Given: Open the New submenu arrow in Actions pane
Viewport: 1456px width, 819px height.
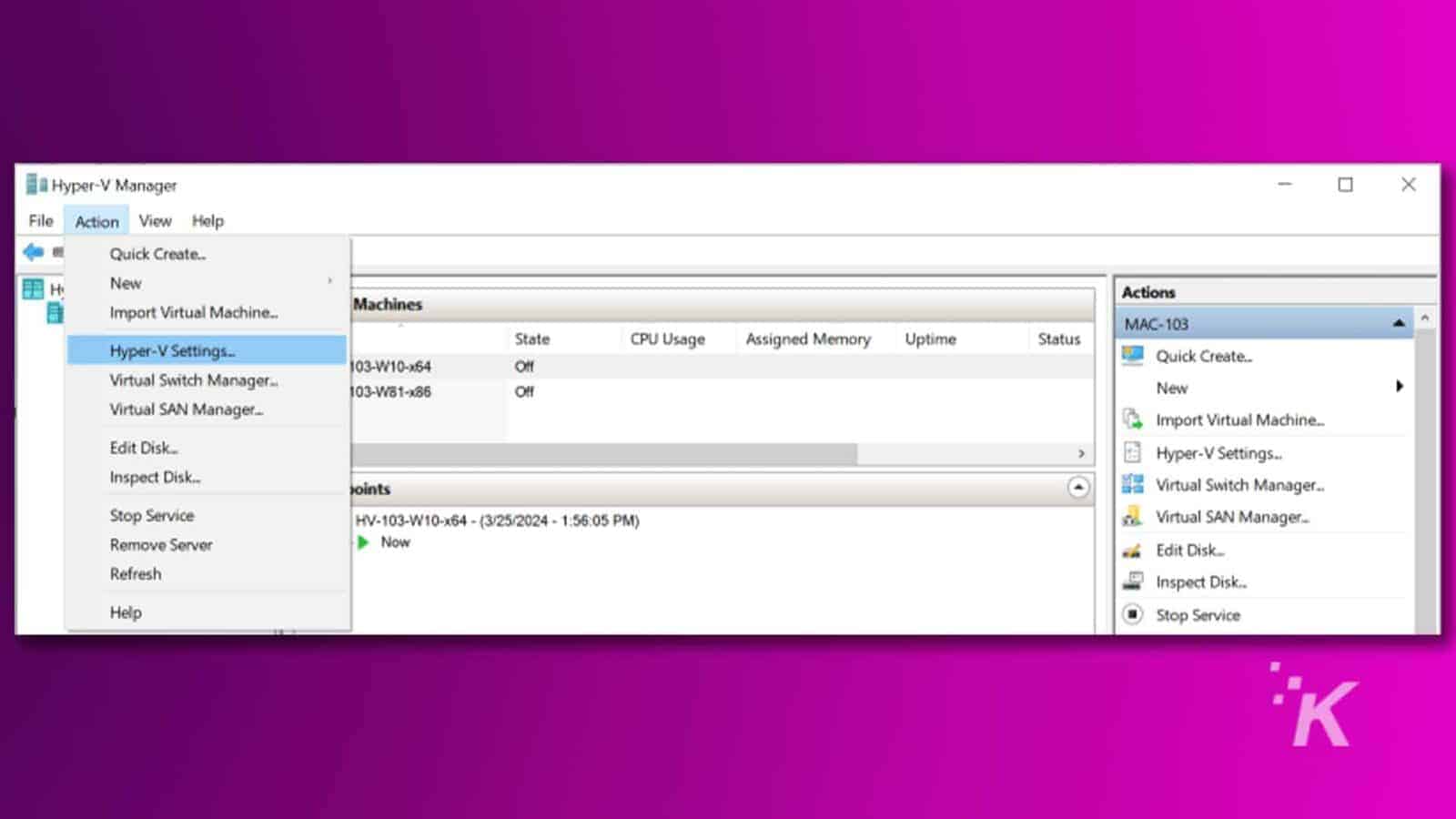Looking at the screenshot, I should [1400, 386].
